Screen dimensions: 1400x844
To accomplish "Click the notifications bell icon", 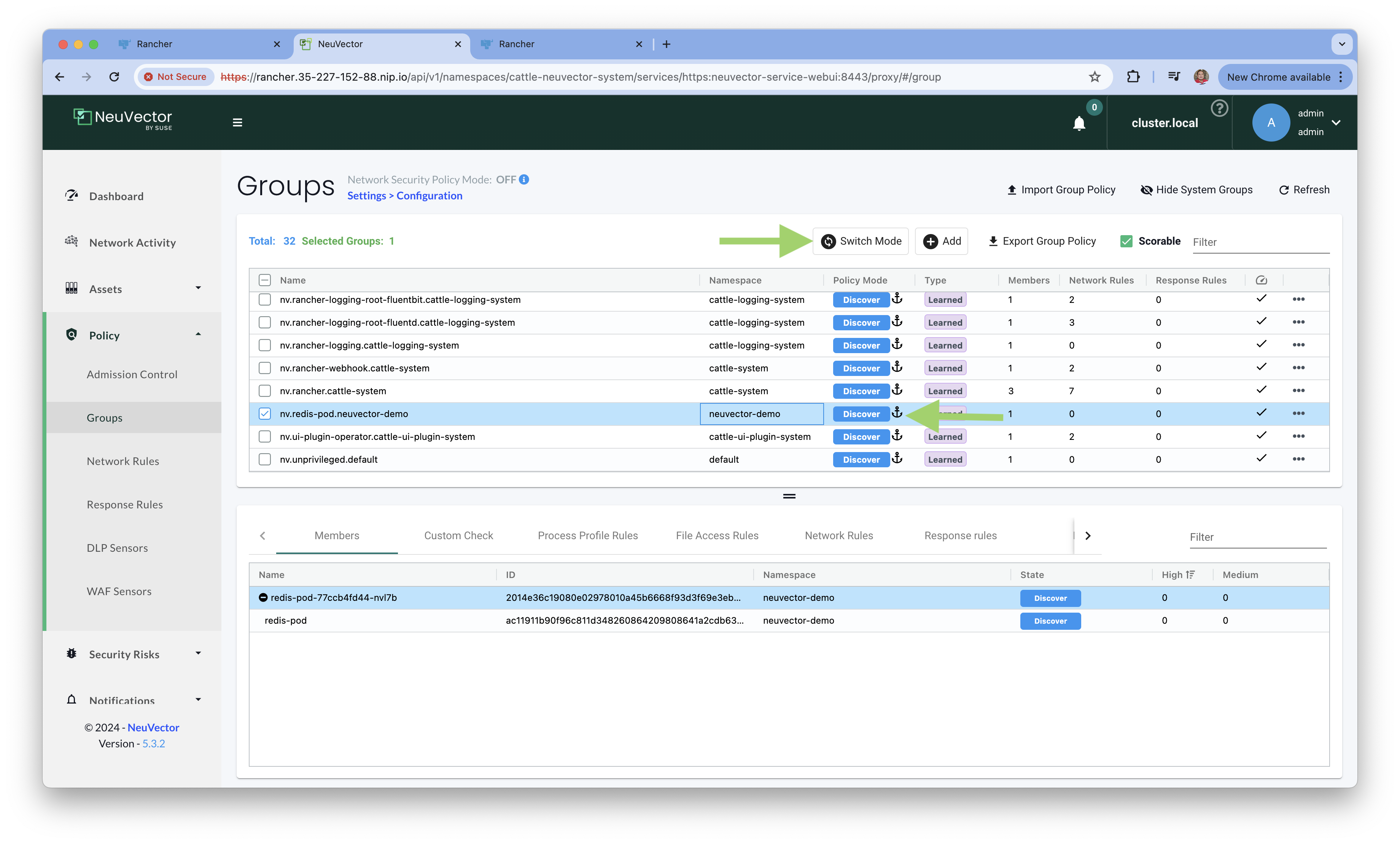I will click(x=1079, y=123).
